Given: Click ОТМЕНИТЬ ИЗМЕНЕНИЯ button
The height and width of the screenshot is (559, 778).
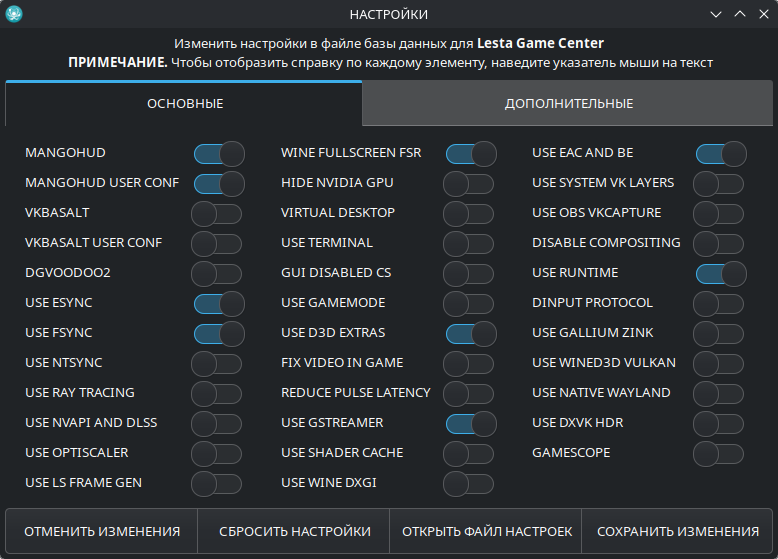Looking at the screenshot, I should pyautogui.click(x=102, y=531).
